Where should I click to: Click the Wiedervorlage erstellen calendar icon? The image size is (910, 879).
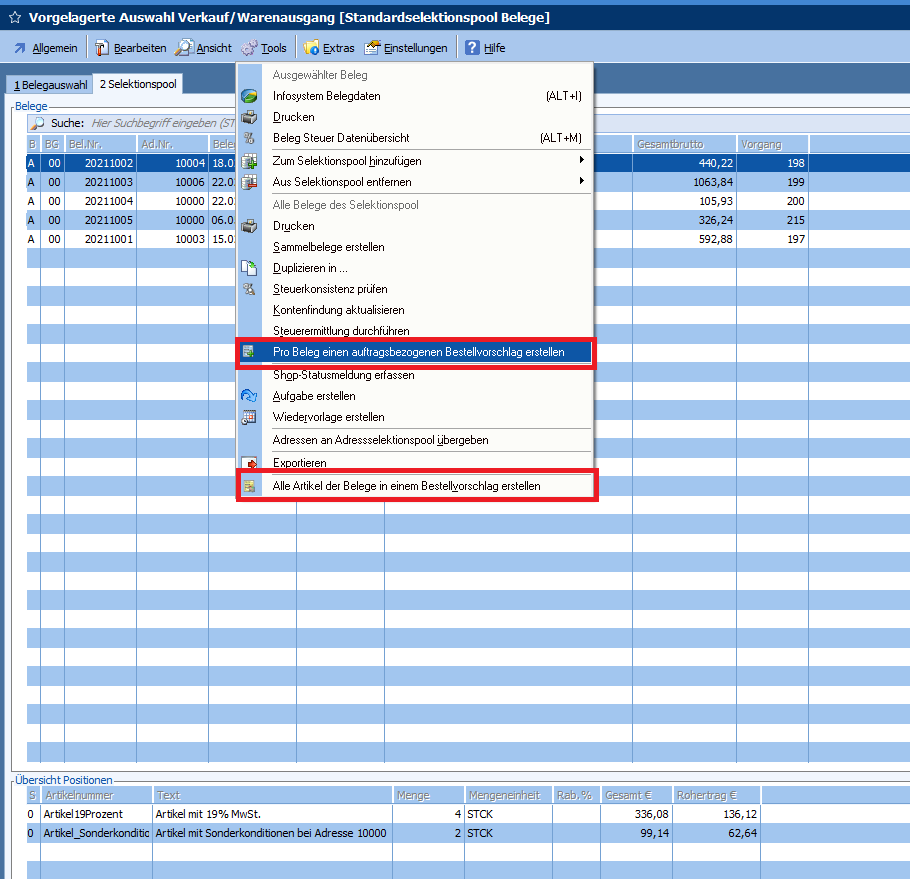click(249, 417)
